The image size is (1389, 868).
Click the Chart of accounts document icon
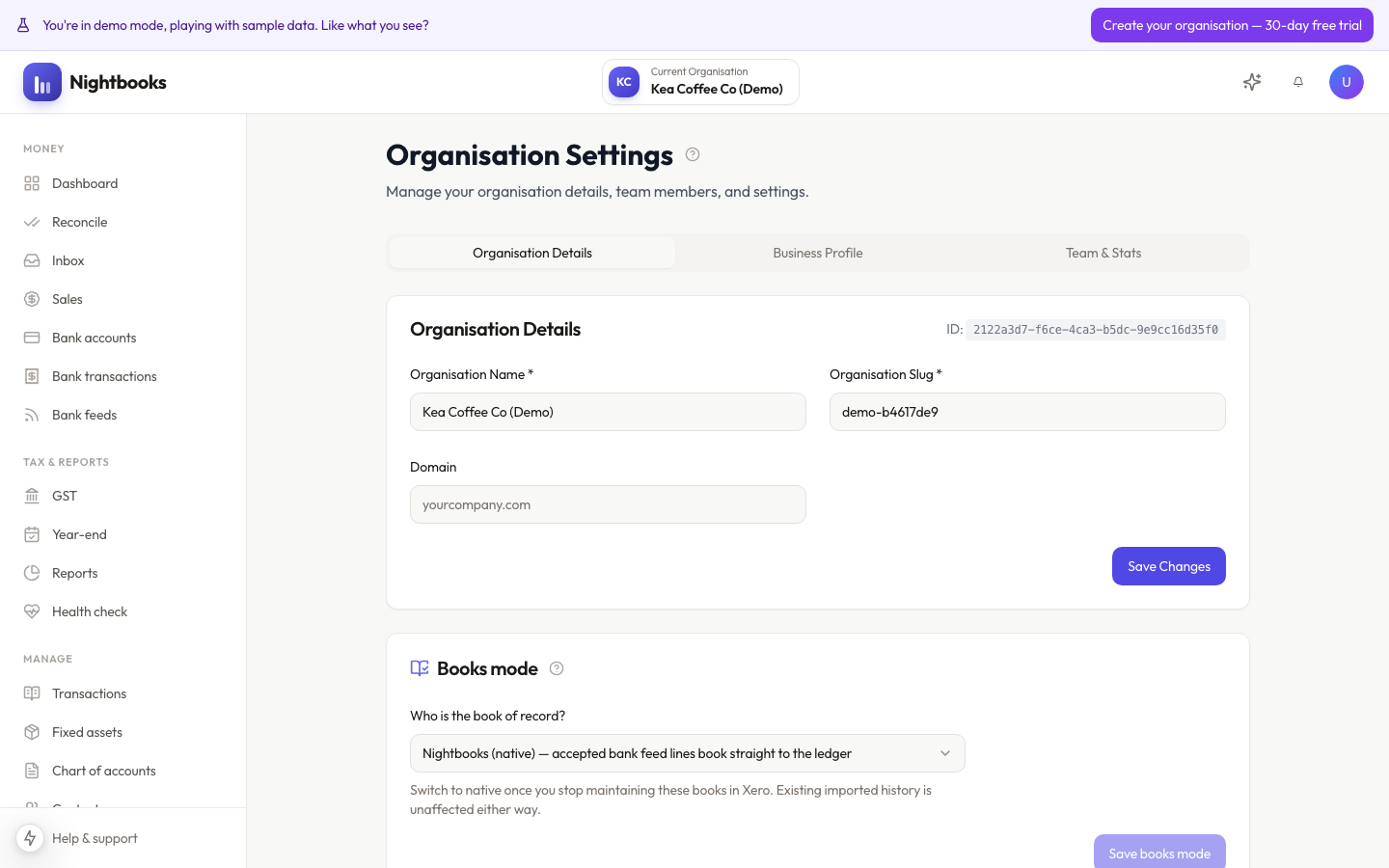[32, 771]
